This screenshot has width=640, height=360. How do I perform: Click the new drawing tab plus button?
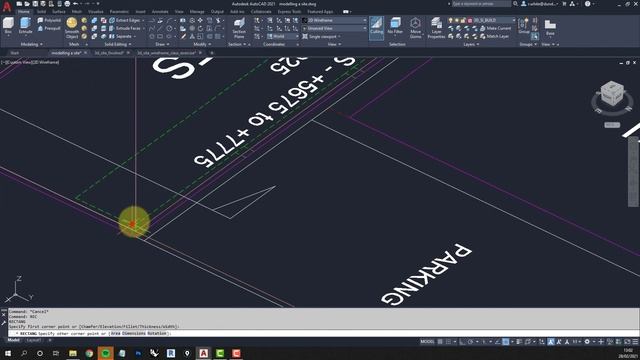click(x=211, y=53)
